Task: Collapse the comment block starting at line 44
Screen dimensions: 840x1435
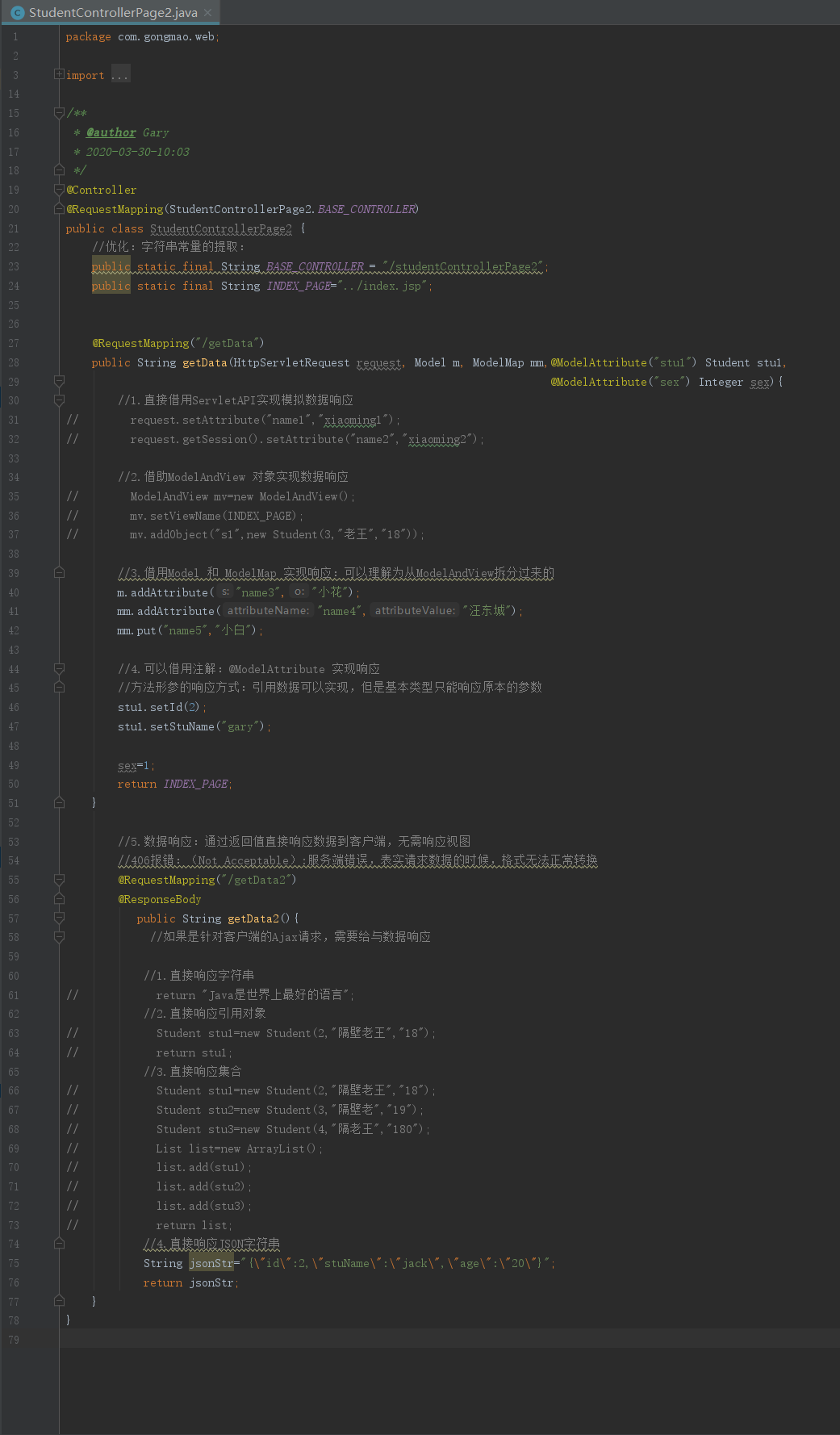Action: click(59, 669)
